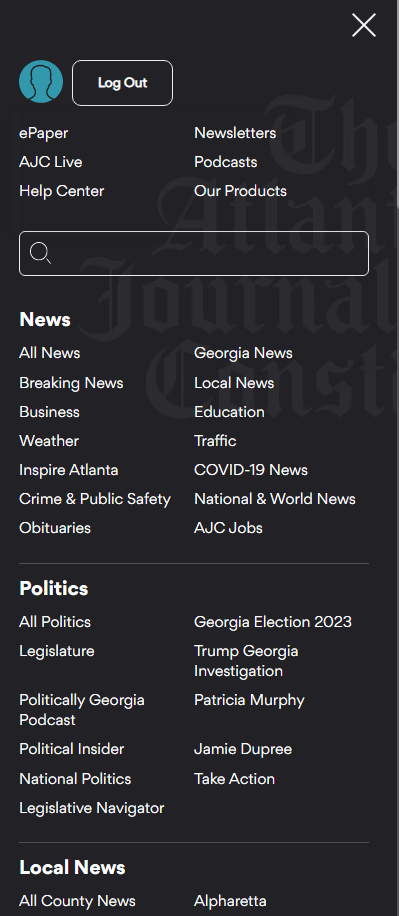Select Politically Georgia Podcast
The image size is (399, 916).
tap(82, 710)
